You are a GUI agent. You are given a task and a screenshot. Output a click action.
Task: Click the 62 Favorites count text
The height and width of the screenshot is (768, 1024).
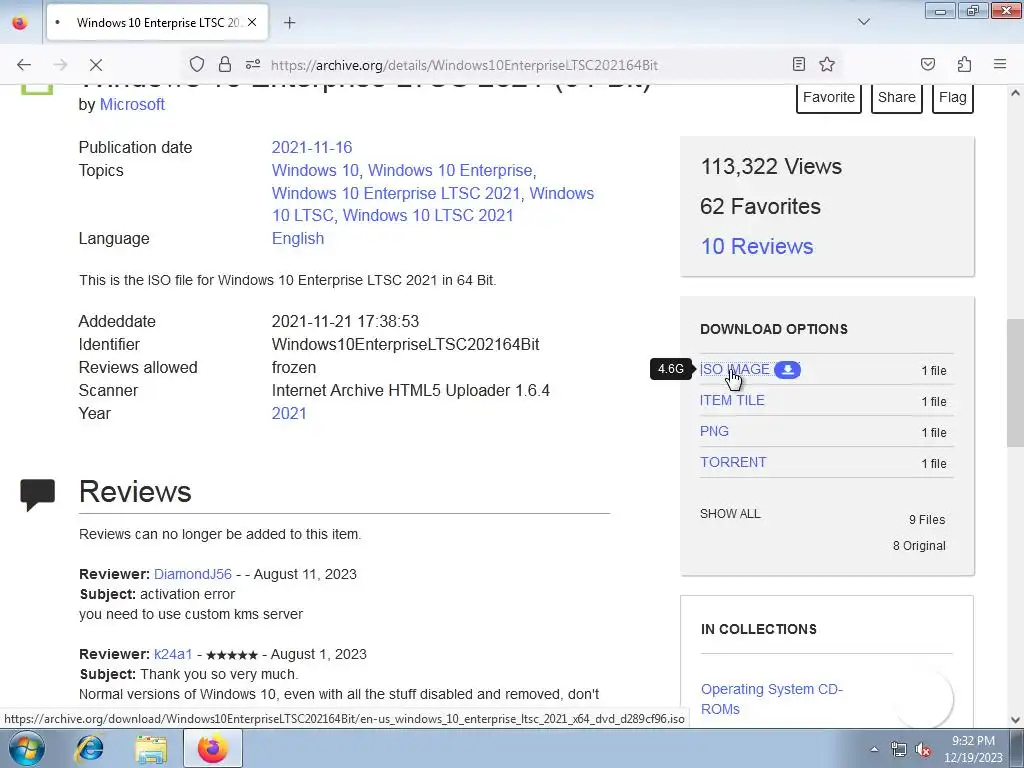tap(760, 206)
